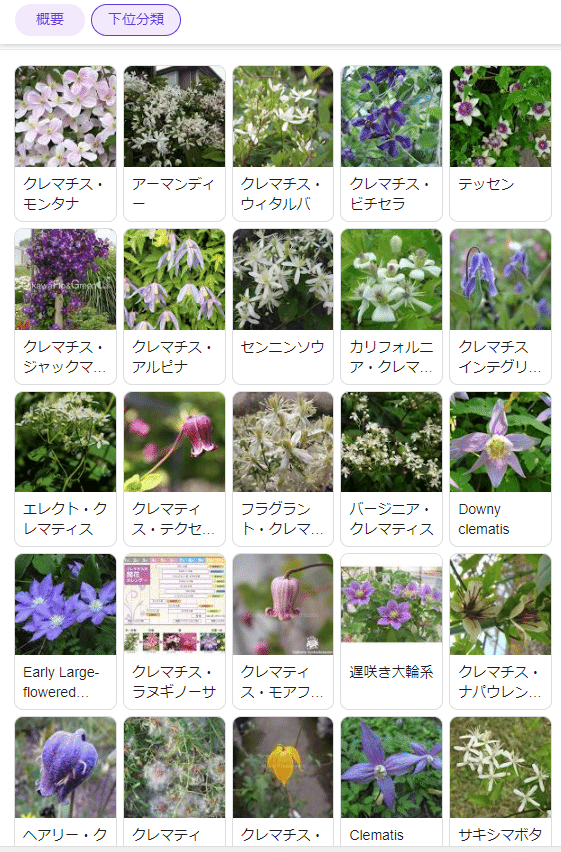The width and height of the screenshot is (561, 852).
Task: Click the フラグラント・クレマ... card
Action: (283, 469)
